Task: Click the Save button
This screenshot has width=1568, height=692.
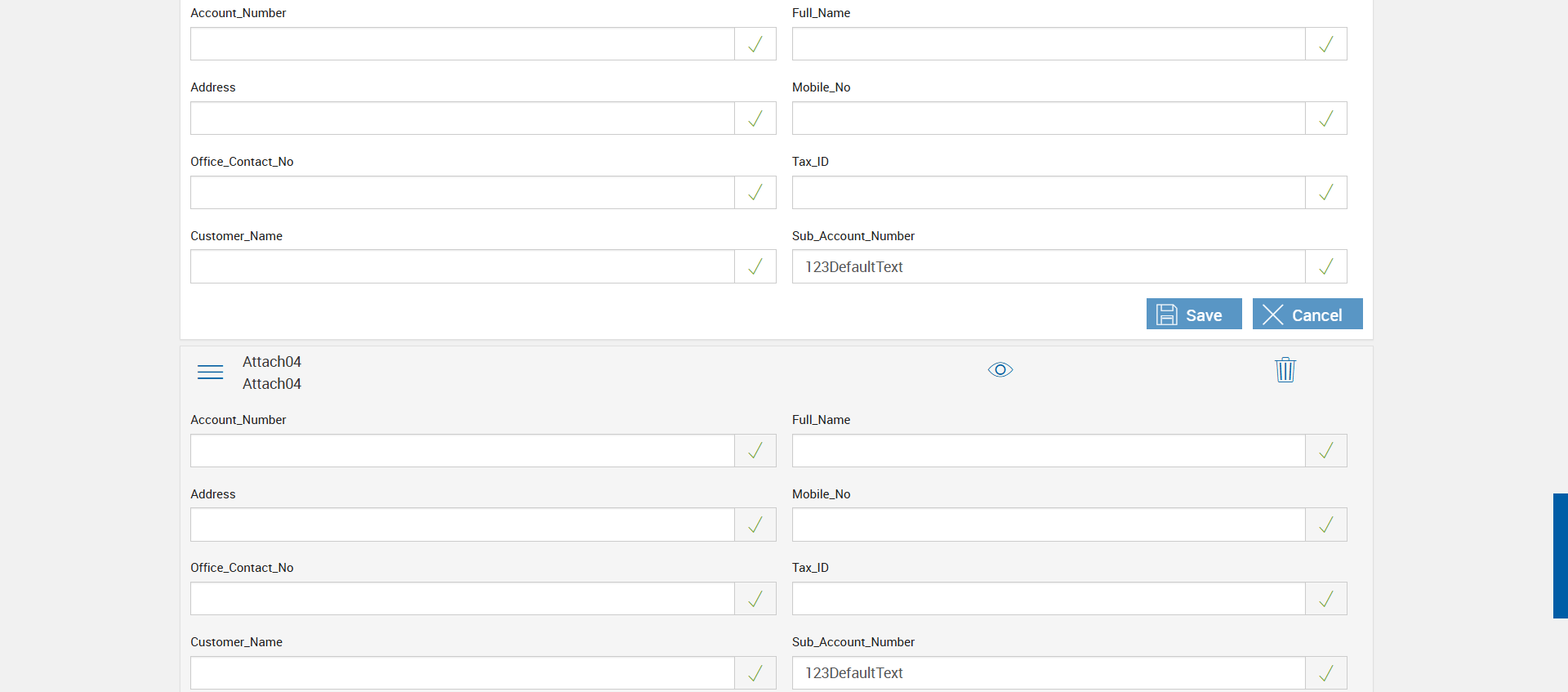Action: click(1193, 315)
